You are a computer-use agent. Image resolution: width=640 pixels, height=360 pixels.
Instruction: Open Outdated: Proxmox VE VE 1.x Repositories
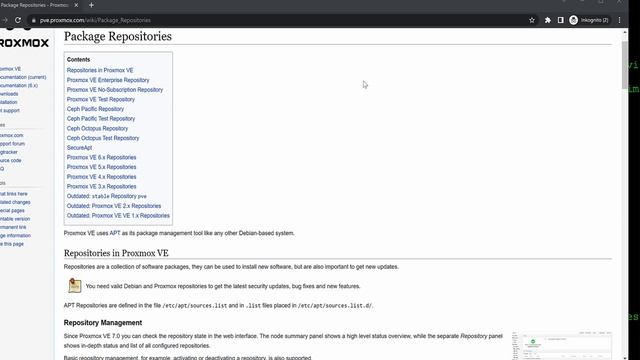[118, 216]
